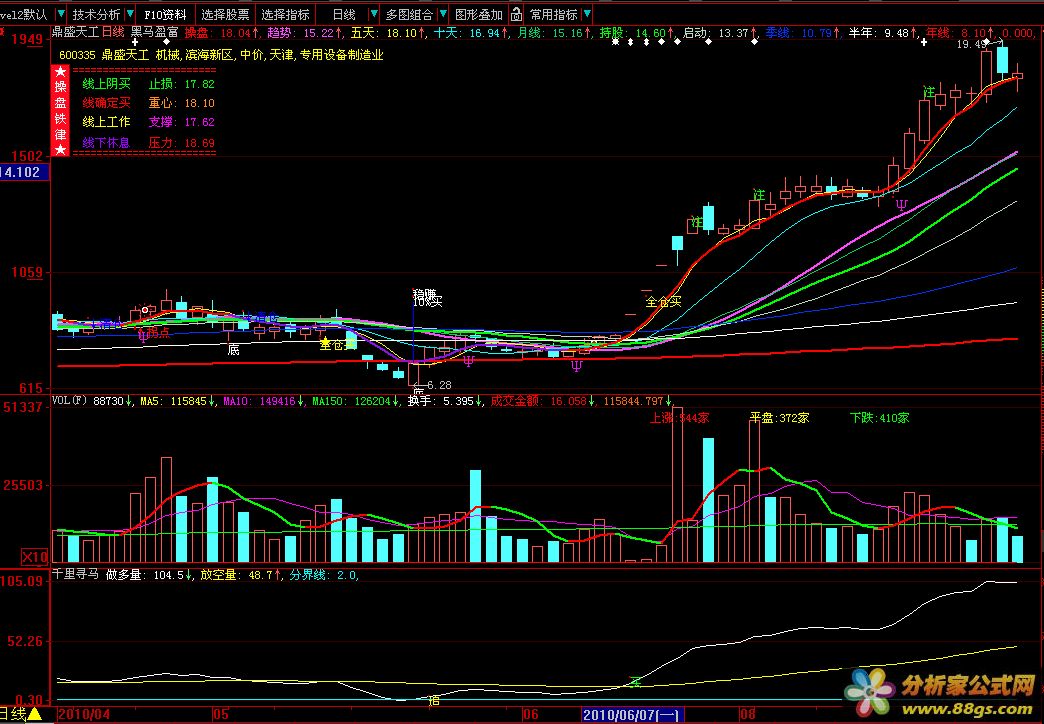Click the yellow 线上工作 rule text
Screen dimensions: 1044x724
[107, 122]
